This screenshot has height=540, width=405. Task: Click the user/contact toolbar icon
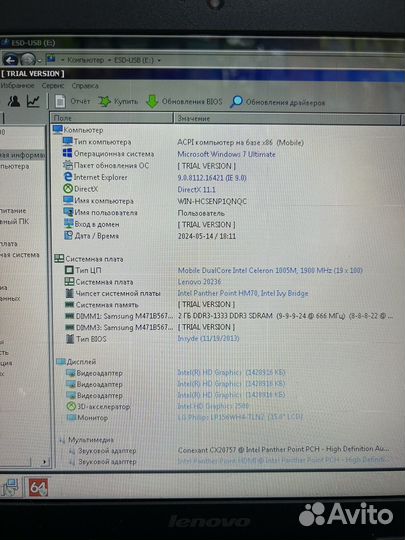click(x=14, y=101)
